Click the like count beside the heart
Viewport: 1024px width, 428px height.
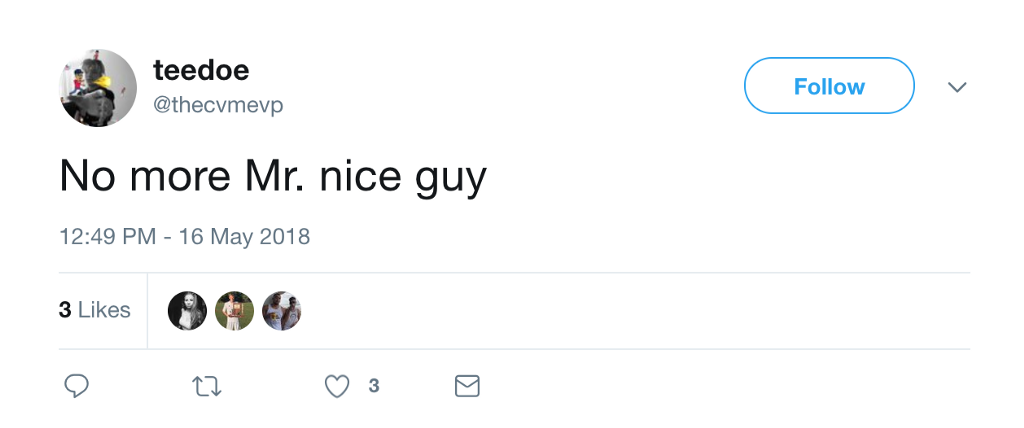click(374, 386)
